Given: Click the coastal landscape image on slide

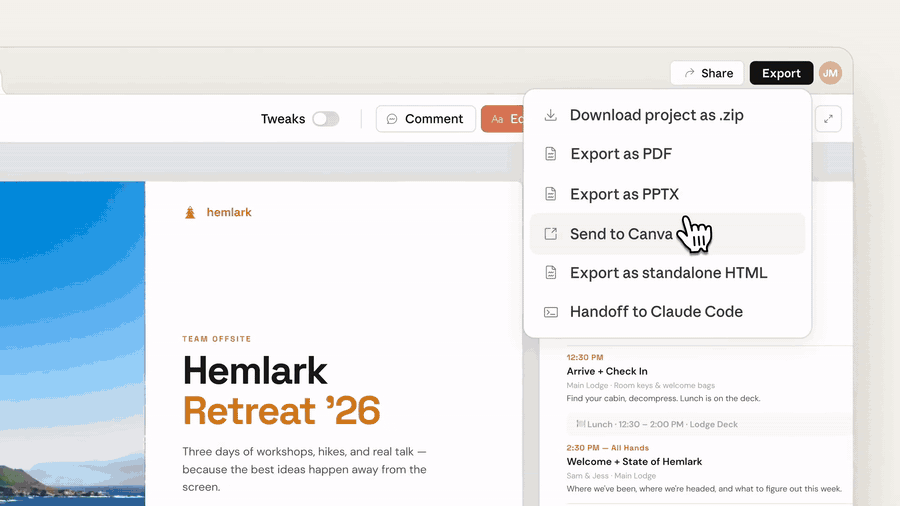Looking at the screenshot, I should [72, 340].
